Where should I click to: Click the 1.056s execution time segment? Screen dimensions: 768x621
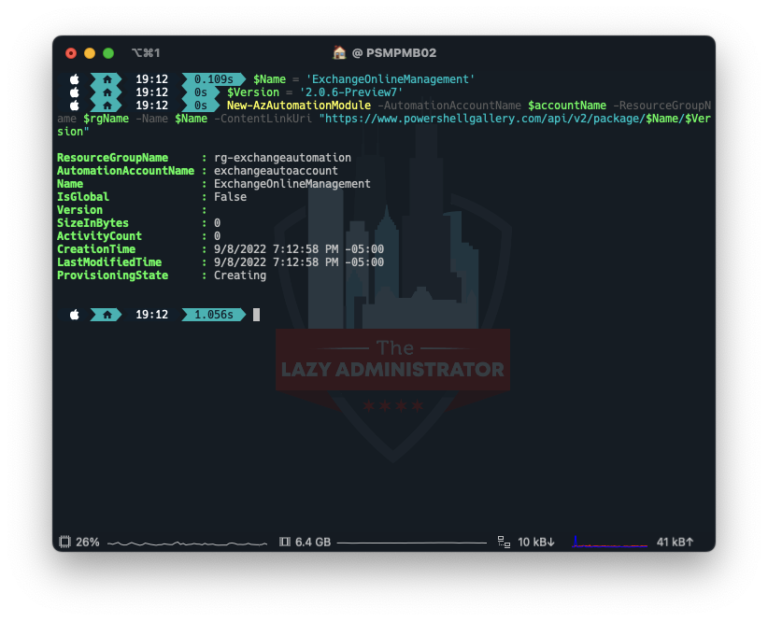(214, 315)
